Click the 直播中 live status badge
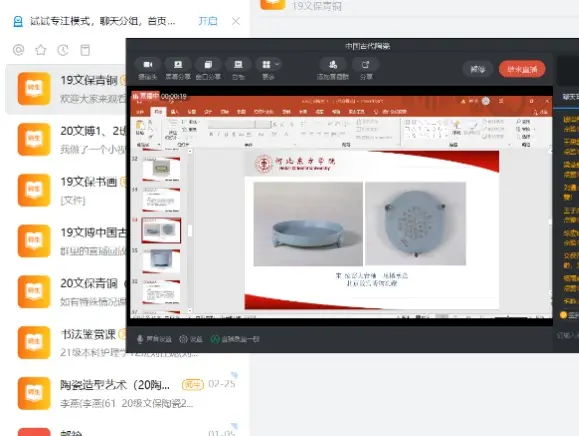Image resolution: width=579 pixels, height=436 pixels. pos(145,96)
